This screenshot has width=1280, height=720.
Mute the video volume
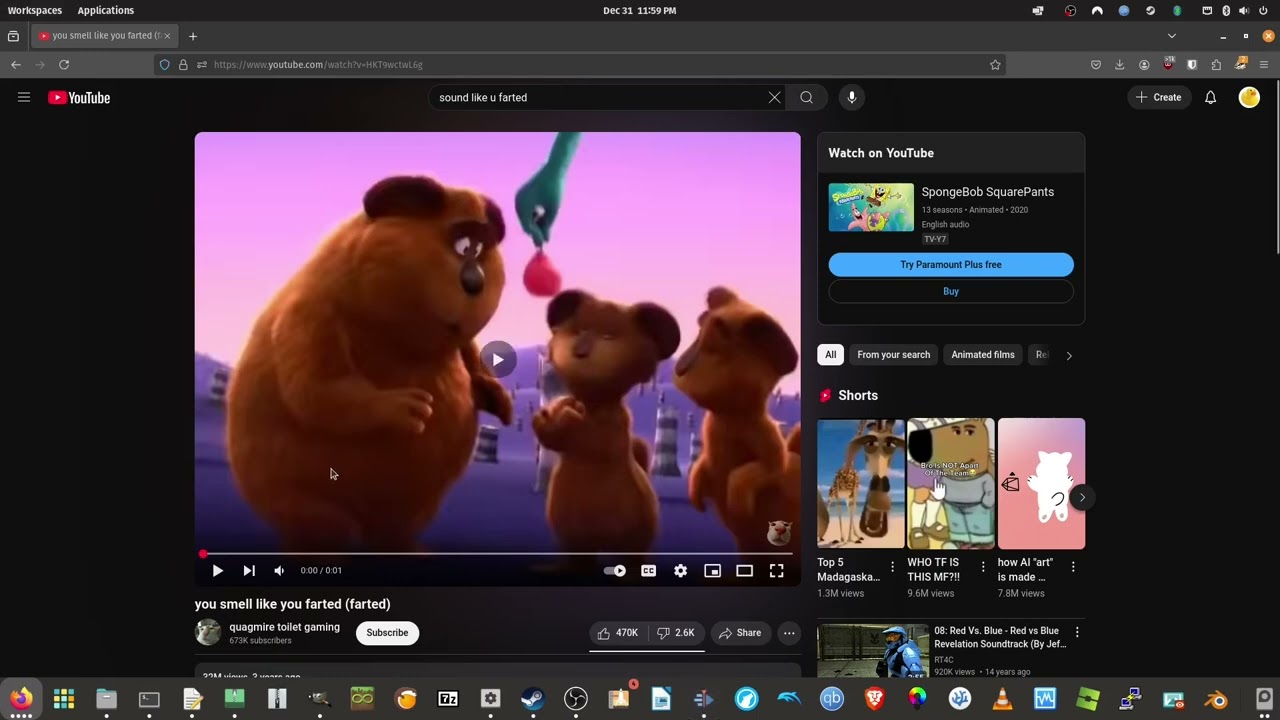point(279,570)
